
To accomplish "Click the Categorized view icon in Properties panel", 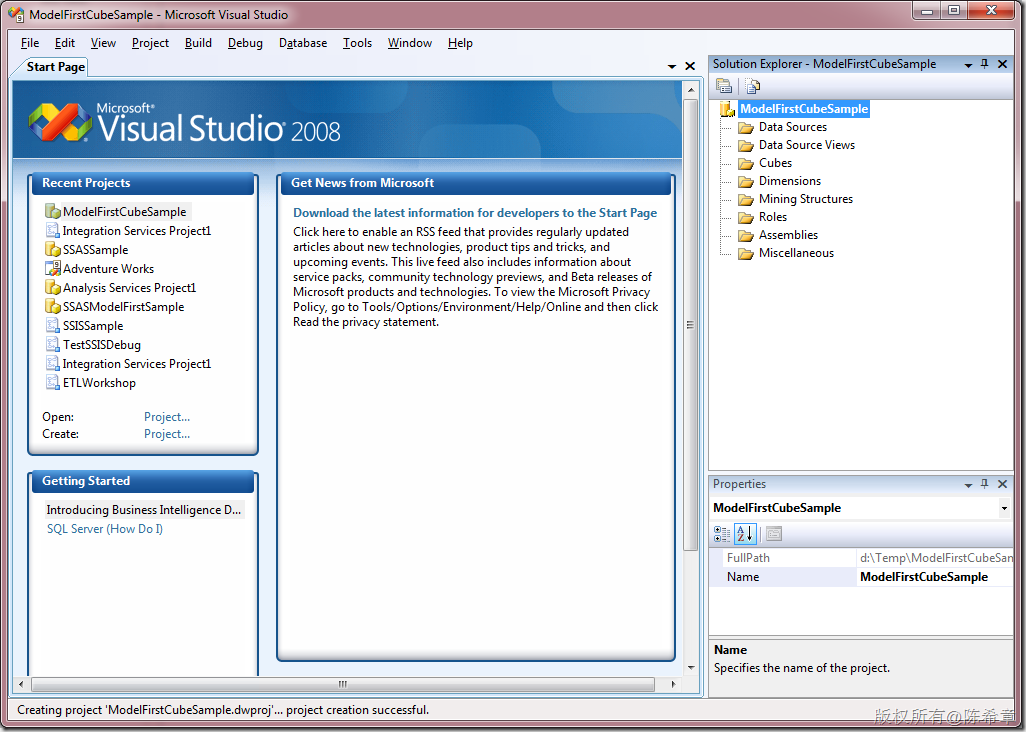I will point(722,534).
